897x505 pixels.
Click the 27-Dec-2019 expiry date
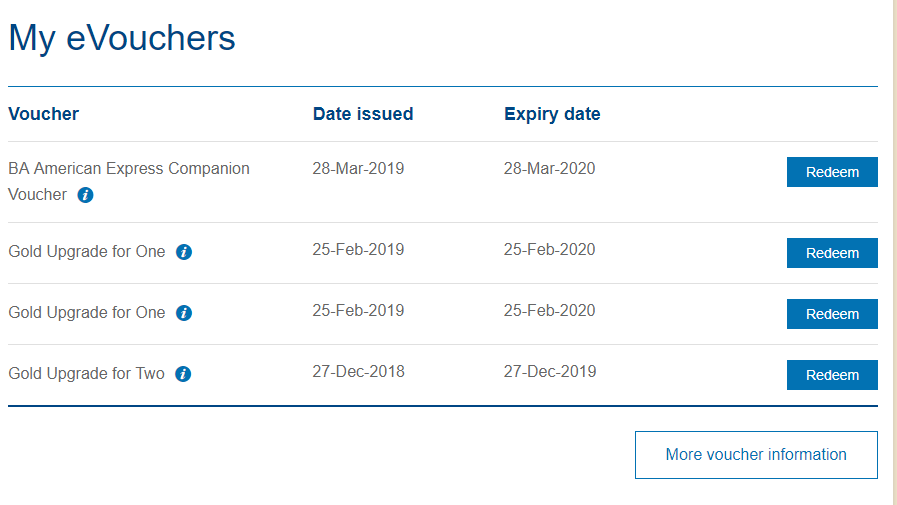[x=549, y=371]
